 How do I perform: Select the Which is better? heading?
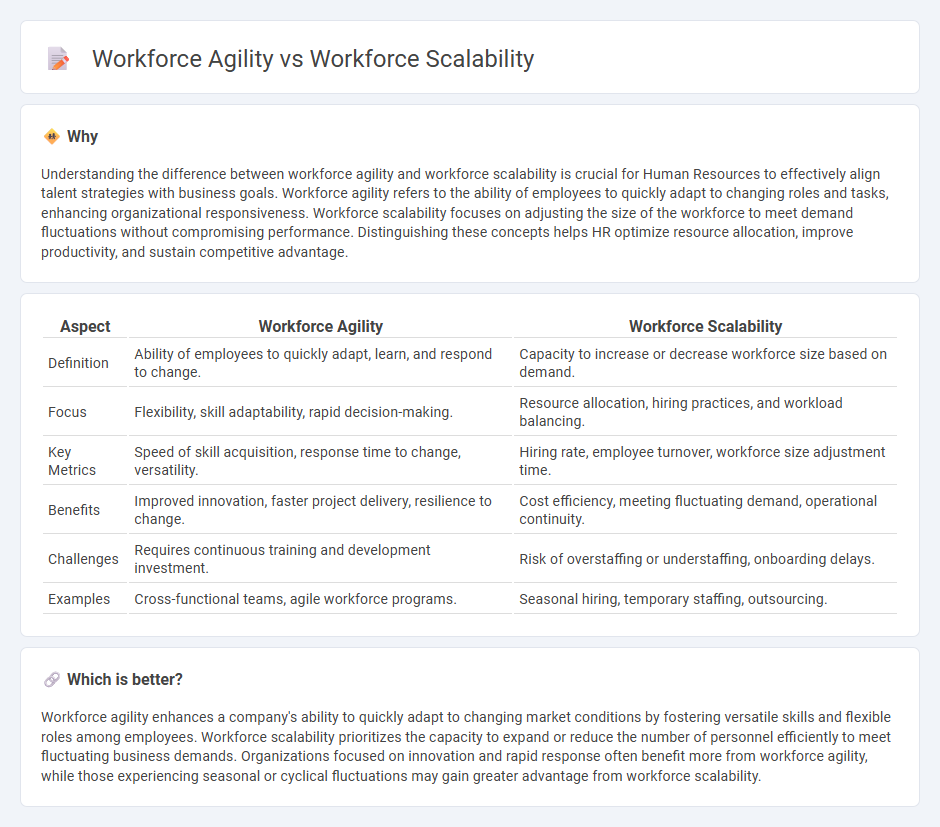(x=125, y=680)
